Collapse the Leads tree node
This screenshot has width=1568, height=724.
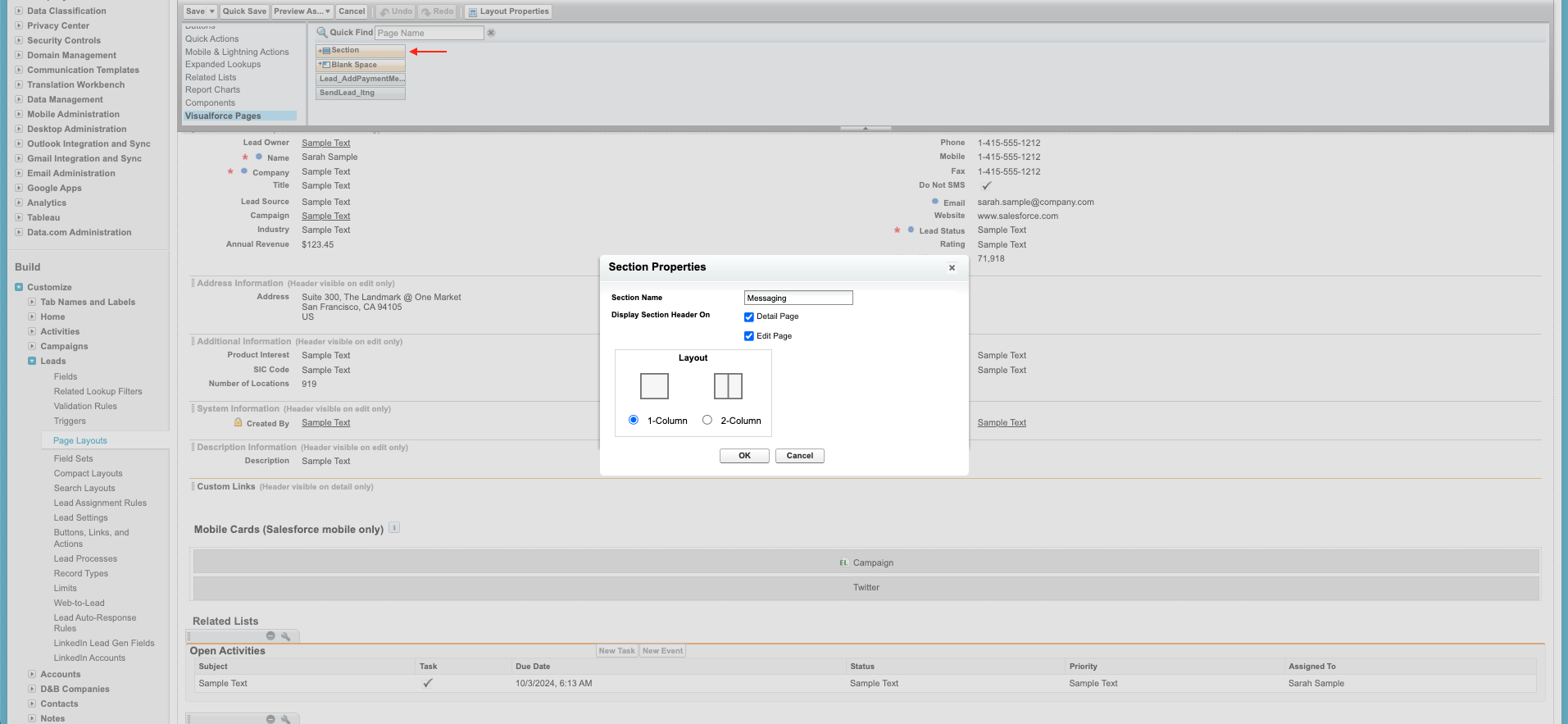pos(32,361)
